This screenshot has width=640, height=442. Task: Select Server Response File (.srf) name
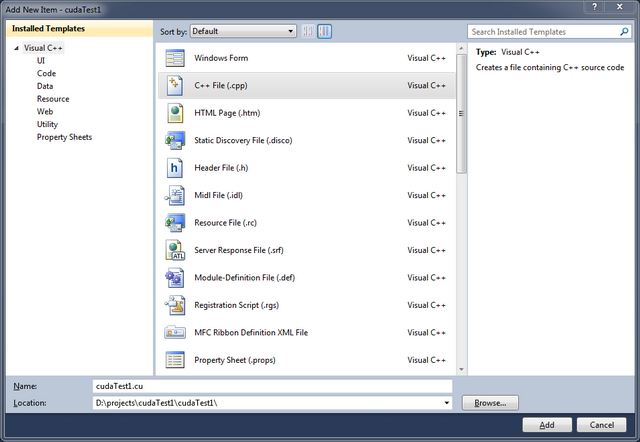point(239,250)
